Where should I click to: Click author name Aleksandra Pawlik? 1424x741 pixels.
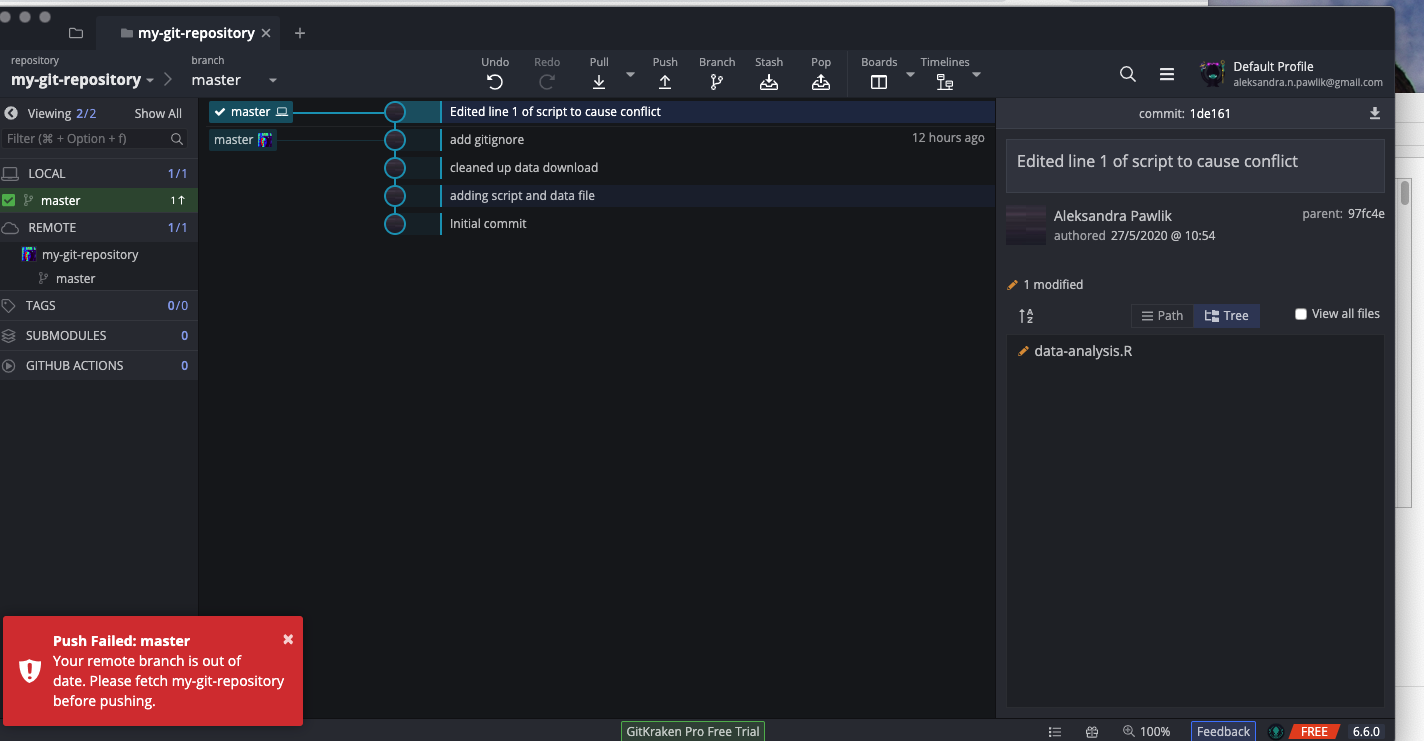(x=1113, y=216)
